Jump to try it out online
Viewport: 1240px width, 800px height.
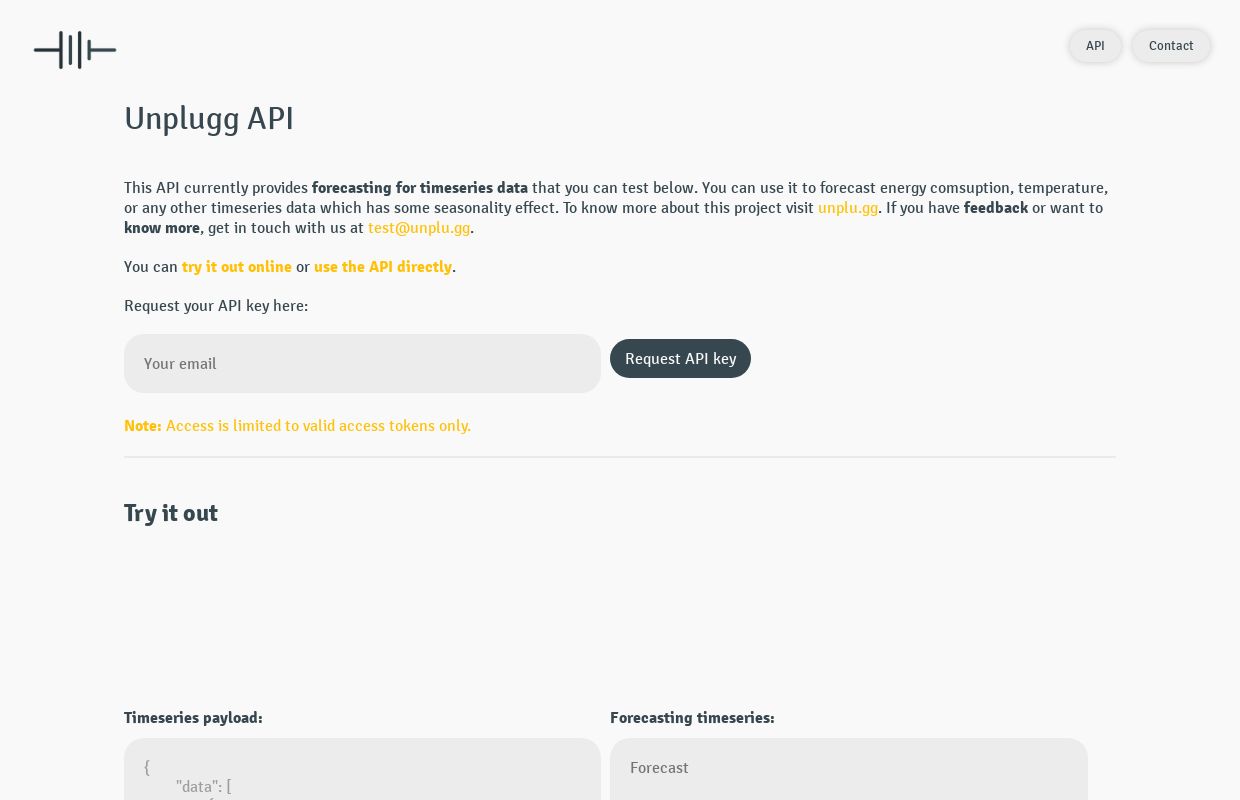pyautogui.click(x=237, y=267)
